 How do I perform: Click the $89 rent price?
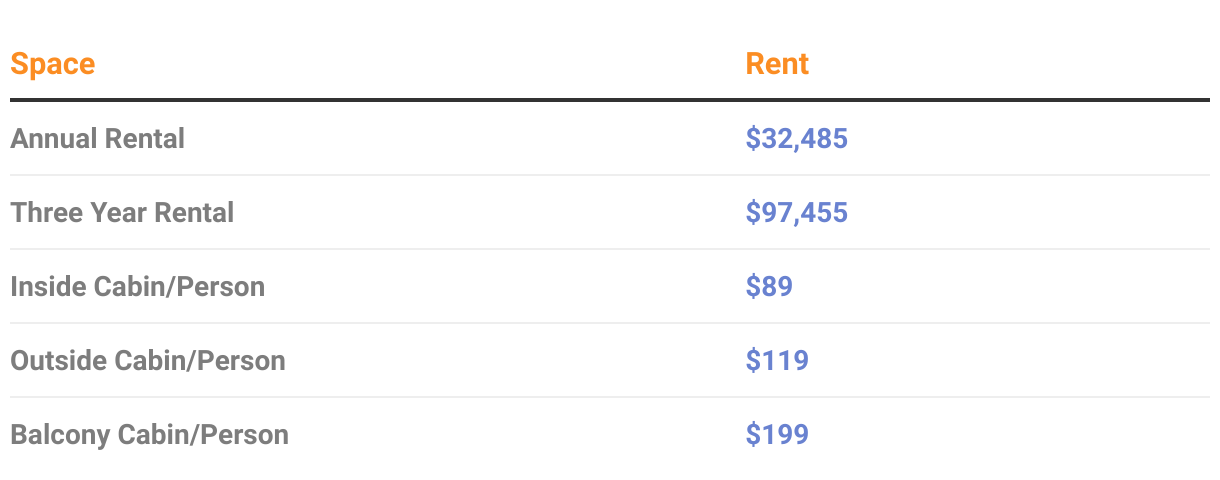point(769,286)
